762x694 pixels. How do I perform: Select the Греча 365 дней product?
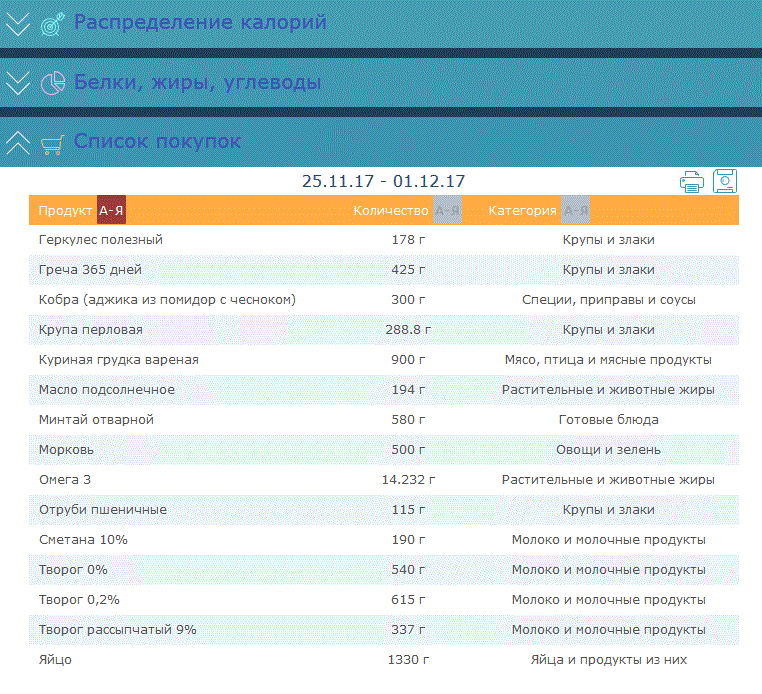(90, 270)
